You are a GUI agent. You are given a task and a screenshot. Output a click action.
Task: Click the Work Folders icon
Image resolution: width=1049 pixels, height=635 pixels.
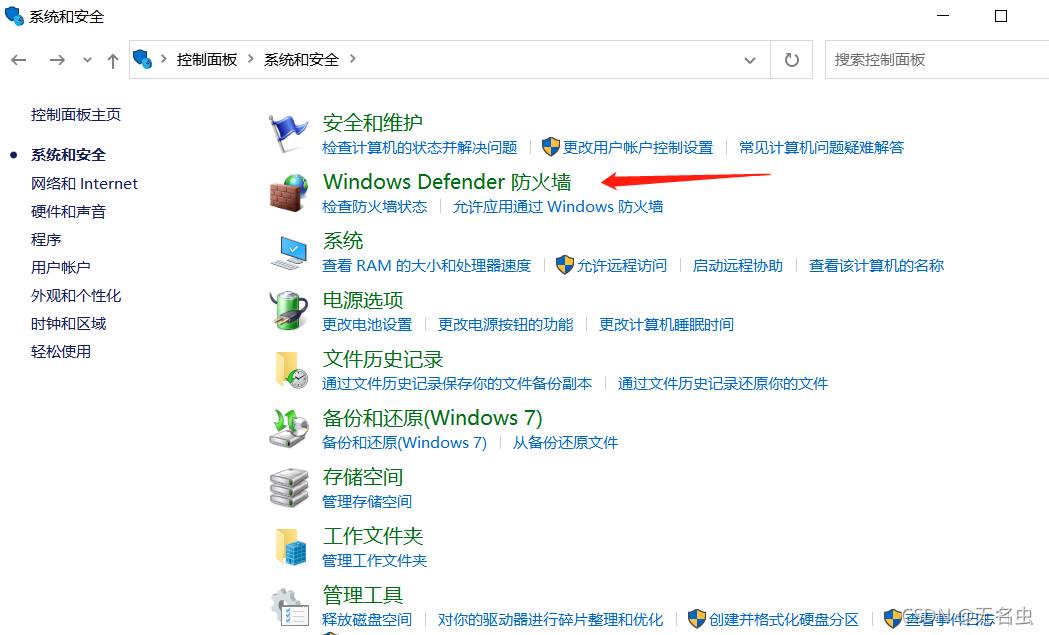tap(291, 547)
